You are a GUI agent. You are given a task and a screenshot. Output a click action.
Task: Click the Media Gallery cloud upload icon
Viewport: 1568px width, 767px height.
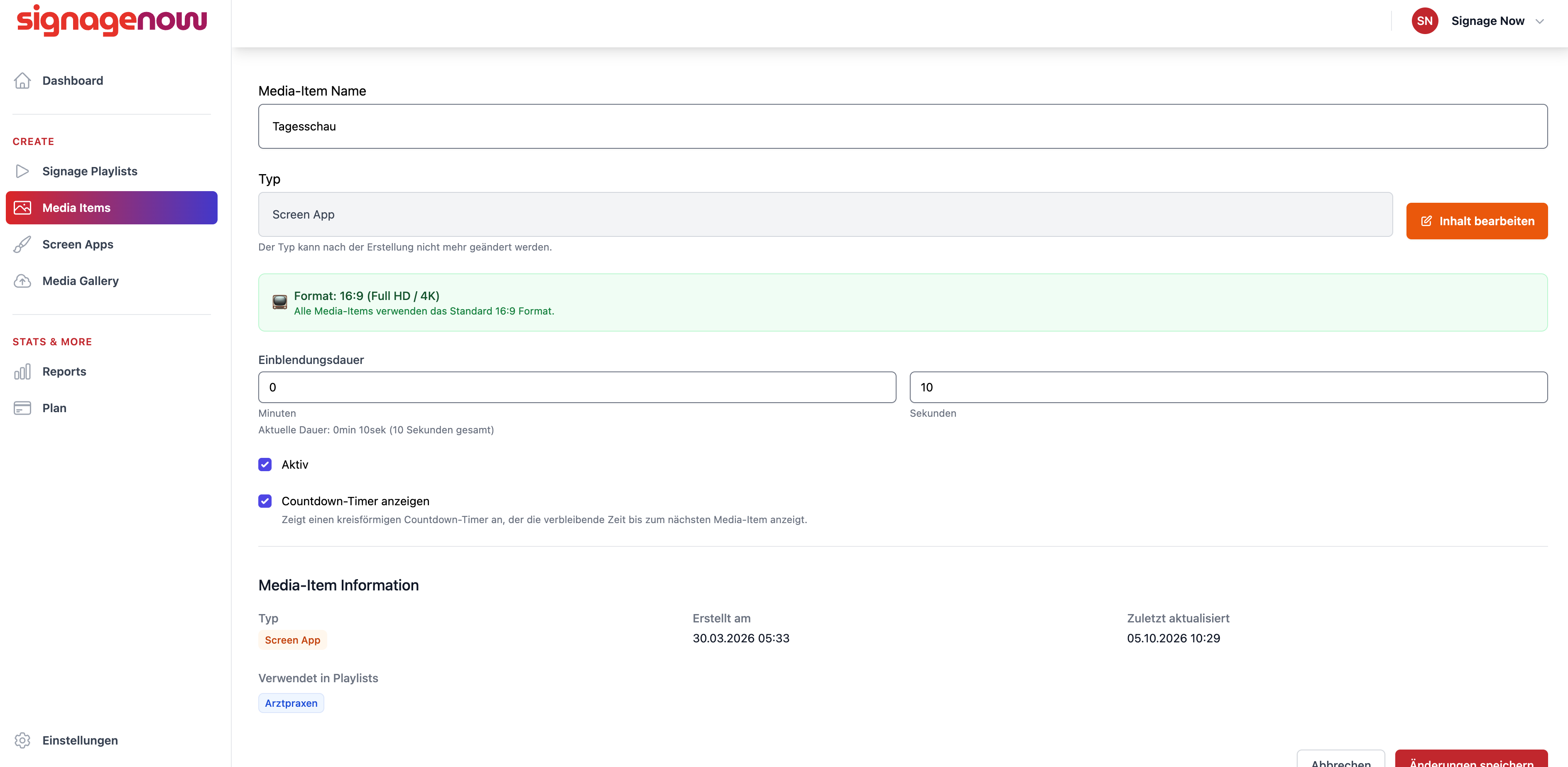(x=22, y=281)
